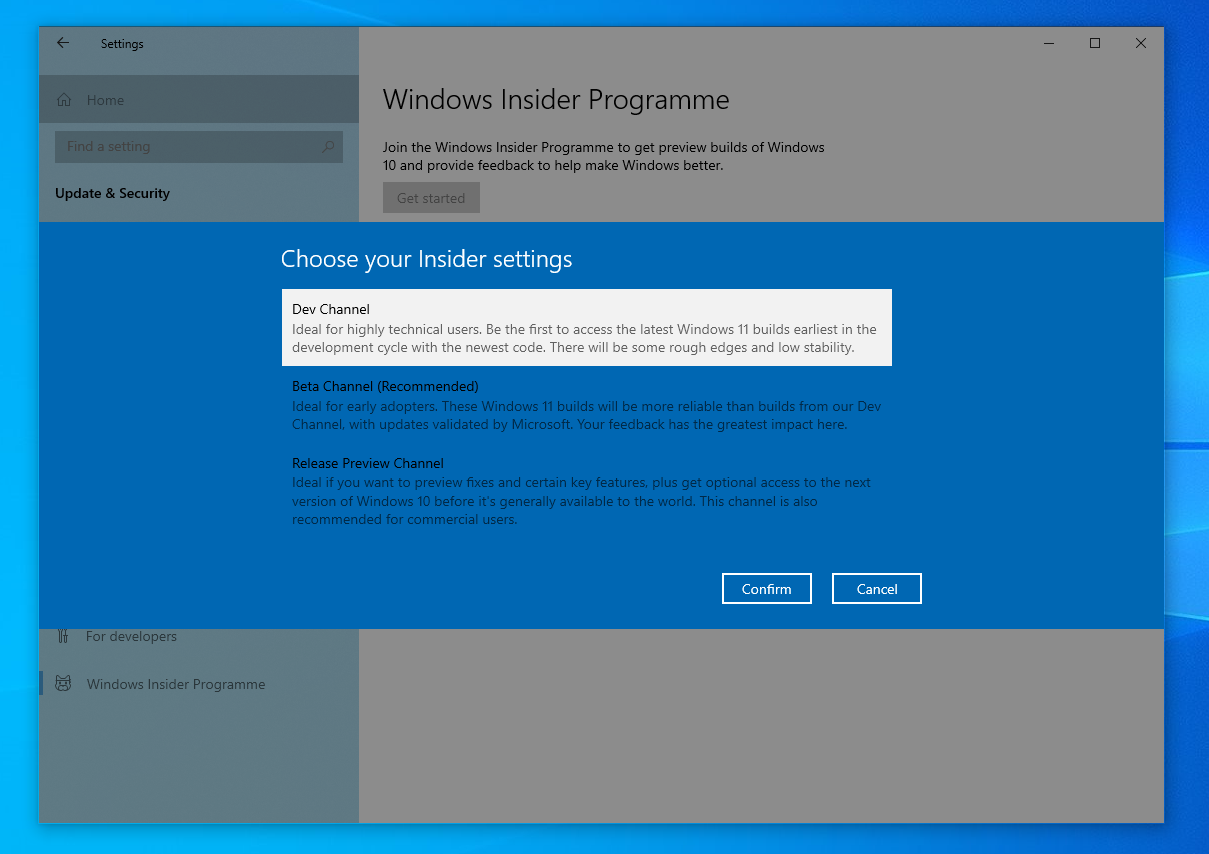Click the Choose your Insider settings title

click(x=426, y=259)
